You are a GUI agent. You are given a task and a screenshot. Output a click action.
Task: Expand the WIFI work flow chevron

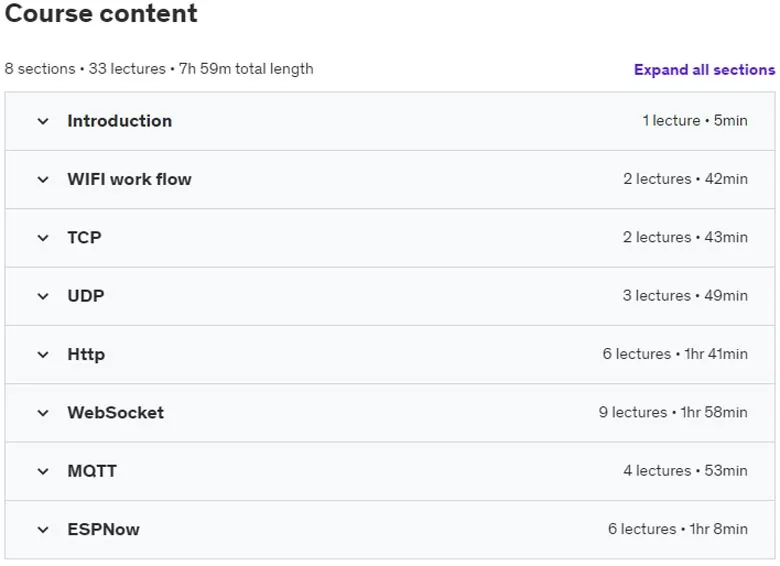[x=43, y=180]
